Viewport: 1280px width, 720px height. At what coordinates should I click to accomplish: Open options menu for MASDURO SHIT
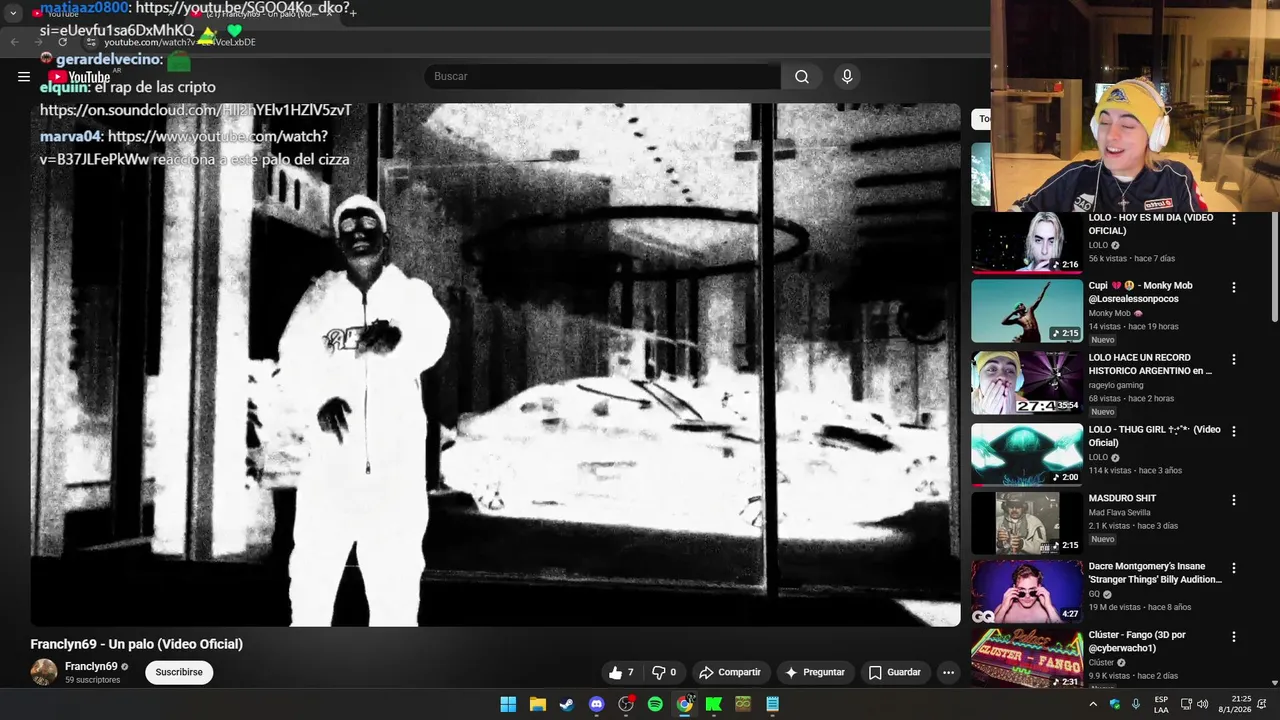click(1233, 499)
